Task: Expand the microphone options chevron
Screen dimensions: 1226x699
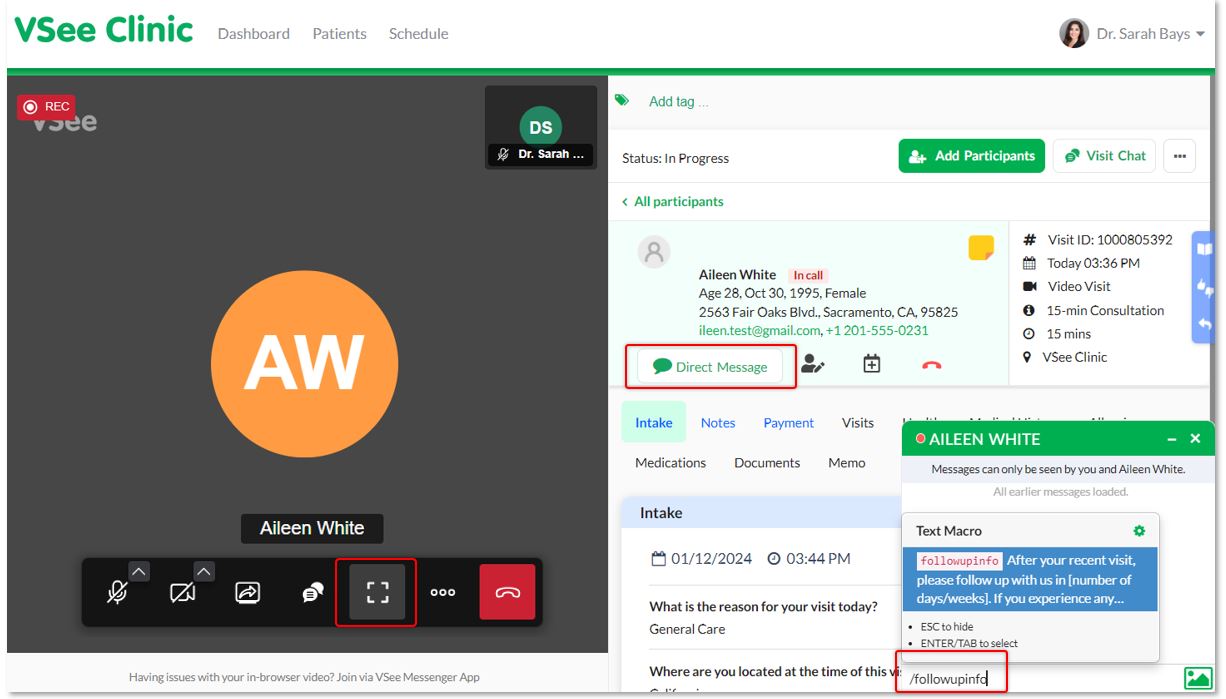Action: [x=139, y=571]
